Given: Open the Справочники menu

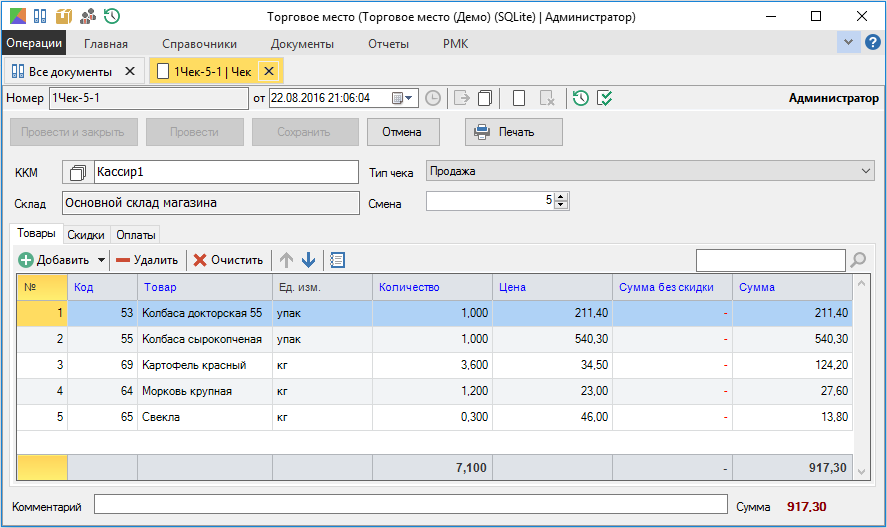Looking at the screenshot, I should click(x=199, y=44).
